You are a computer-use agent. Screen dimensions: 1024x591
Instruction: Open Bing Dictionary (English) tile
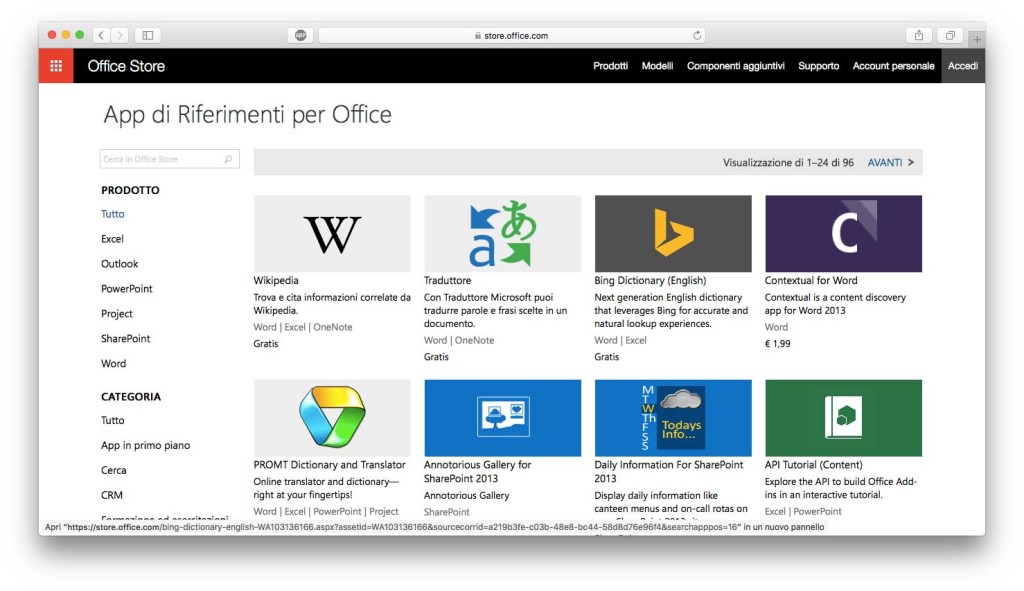(x=672, y=232)
